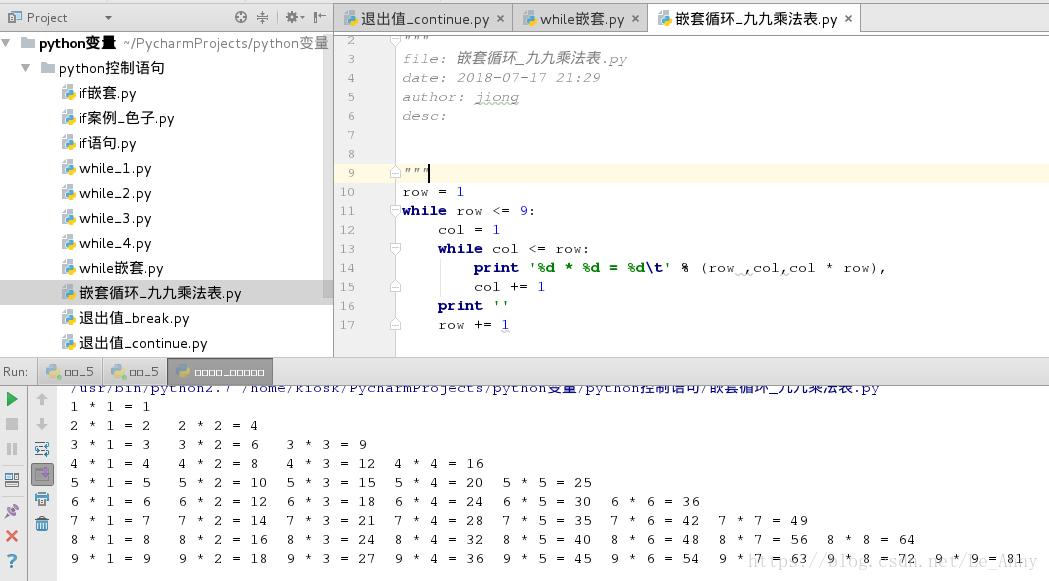Click the Collapse All icon in Project panel
This screenshot has height=581, width=1049.
[x=262, y=17]
